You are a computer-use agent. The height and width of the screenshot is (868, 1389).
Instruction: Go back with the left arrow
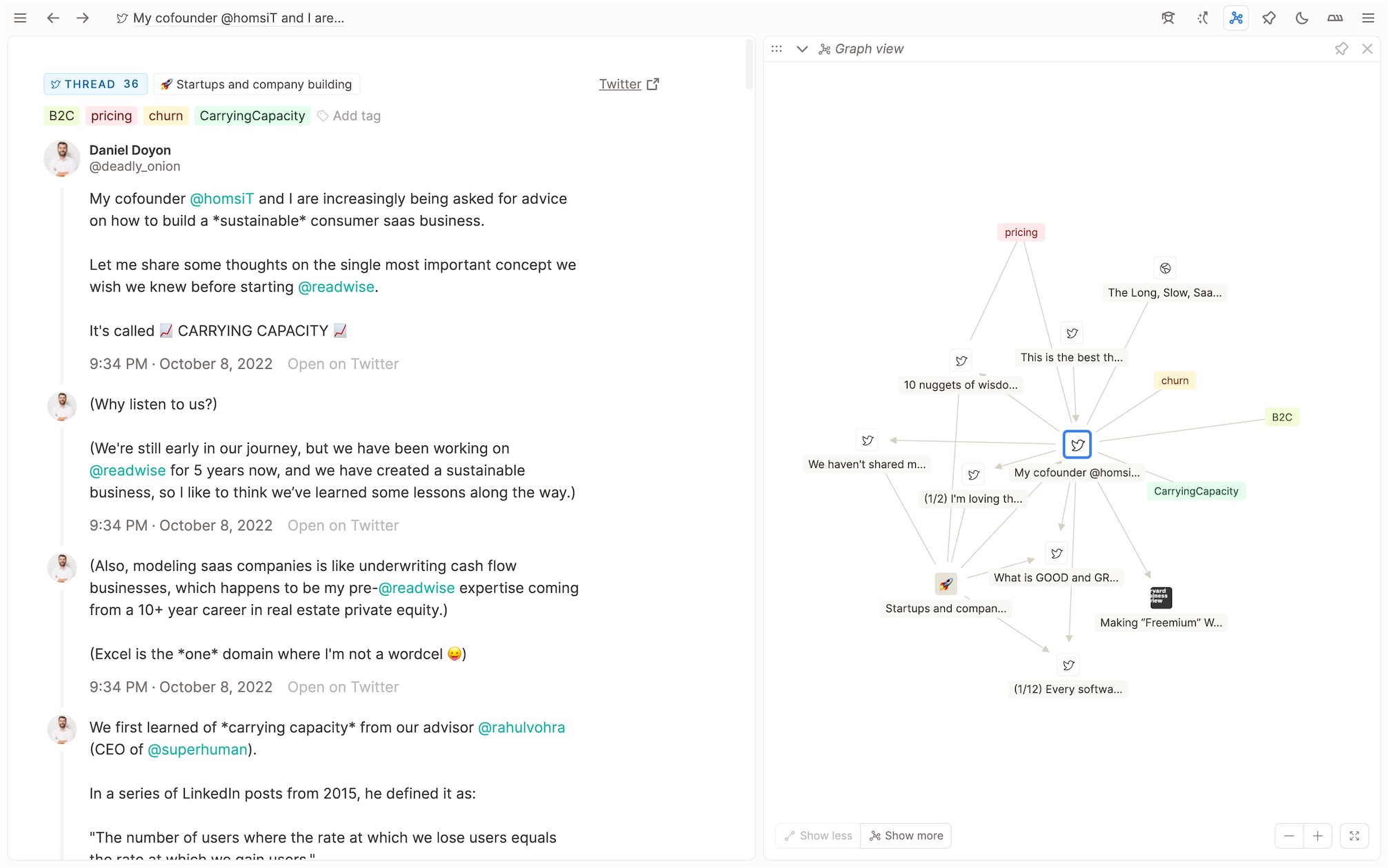tap(53, 18)
